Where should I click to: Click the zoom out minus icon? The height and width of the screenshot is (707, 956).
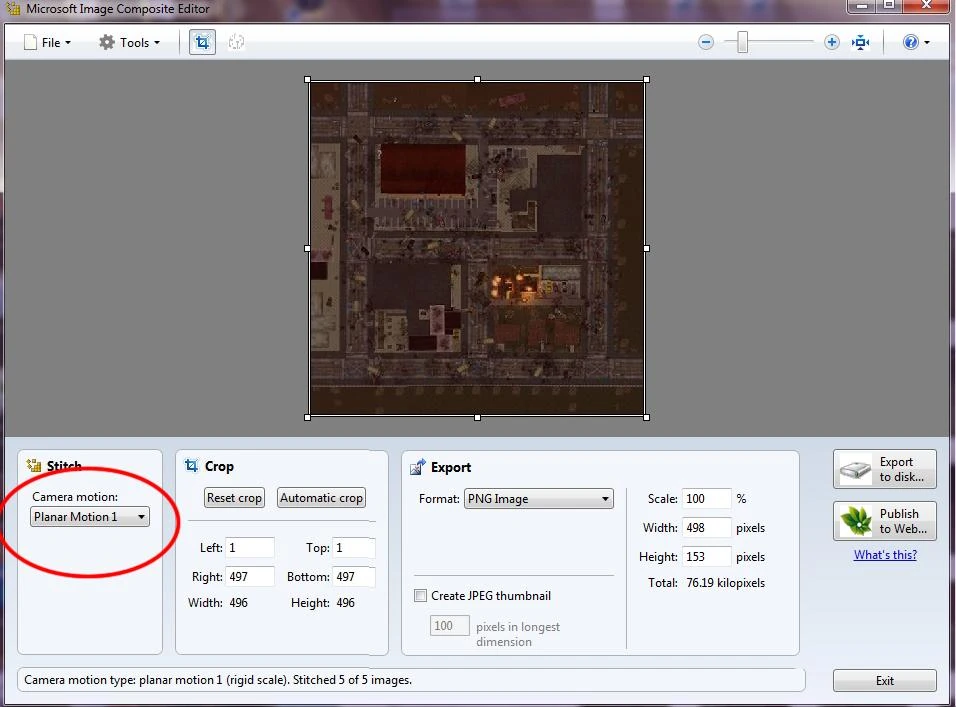point(706,42)
